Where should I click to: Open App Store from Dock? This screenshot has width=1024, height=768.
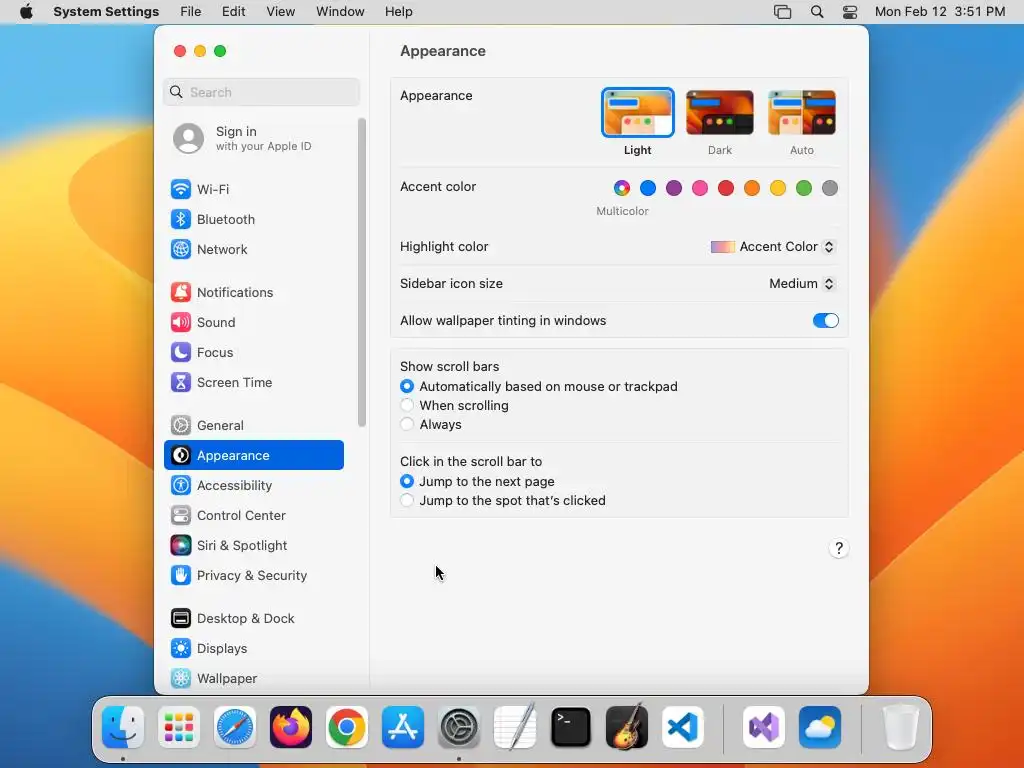[x=403, y=727]
